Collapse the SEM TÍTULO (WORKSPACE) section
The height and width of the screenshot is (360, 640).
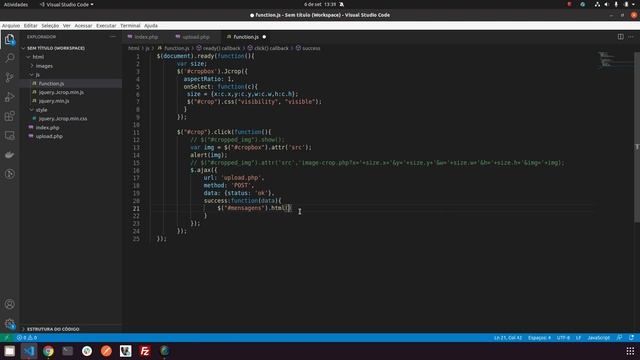pyautogui.click(x=56, y=48)
